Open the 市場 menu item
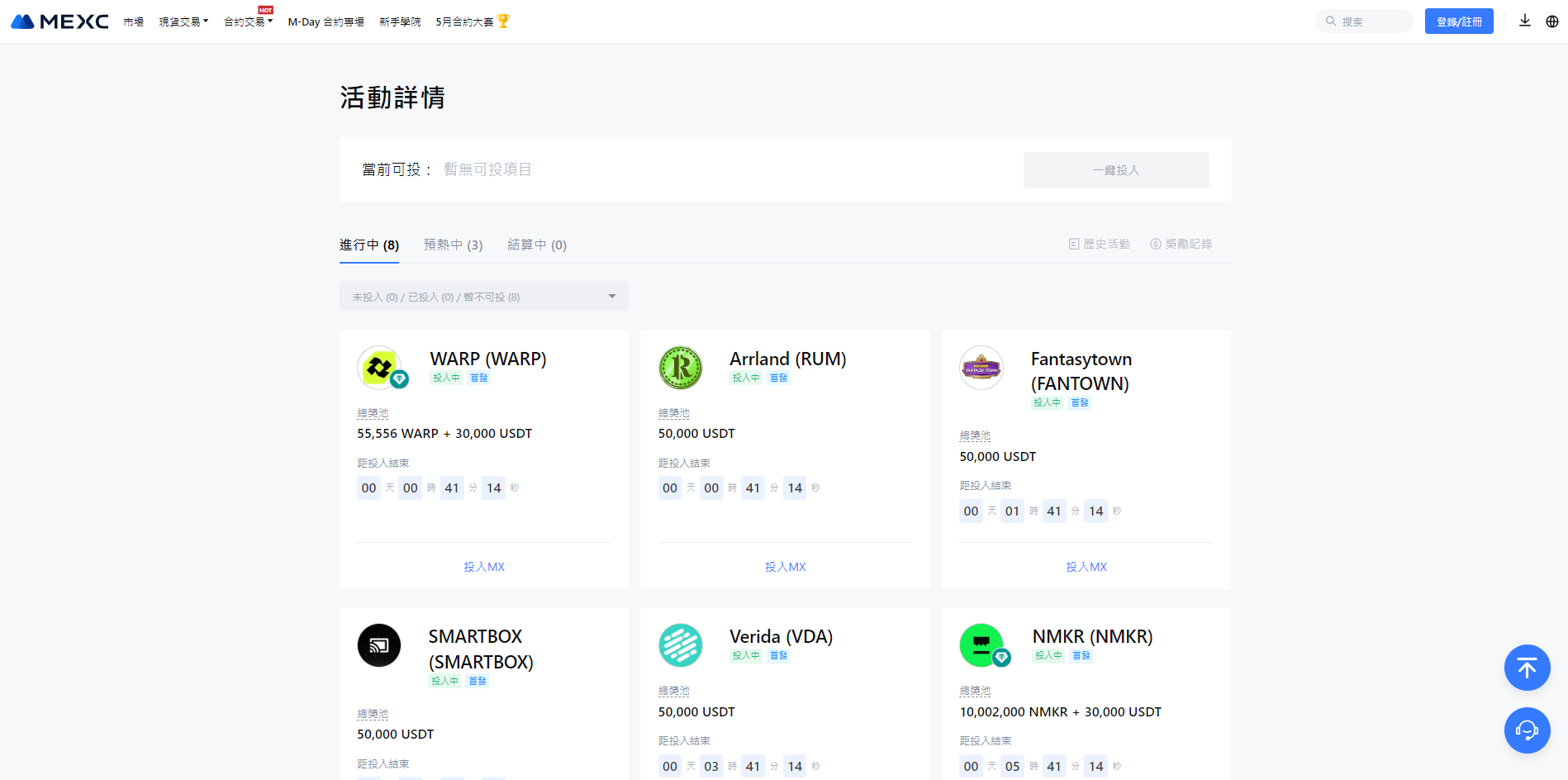 pyautogui.click(x=134, y=21)
